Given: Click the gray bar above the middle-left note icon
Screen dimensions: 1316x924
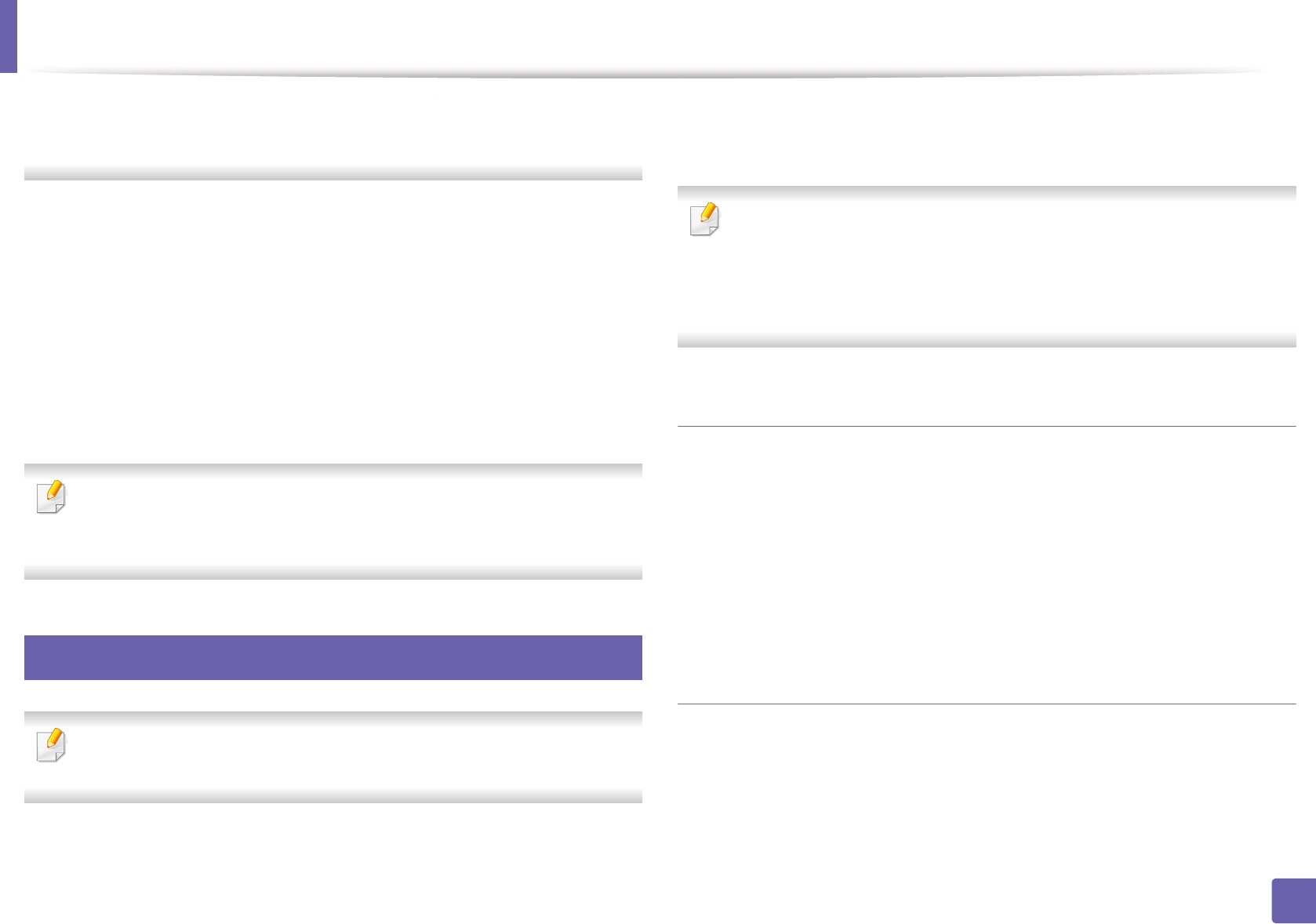Looking at the screenshot, I should pos(333,470).
